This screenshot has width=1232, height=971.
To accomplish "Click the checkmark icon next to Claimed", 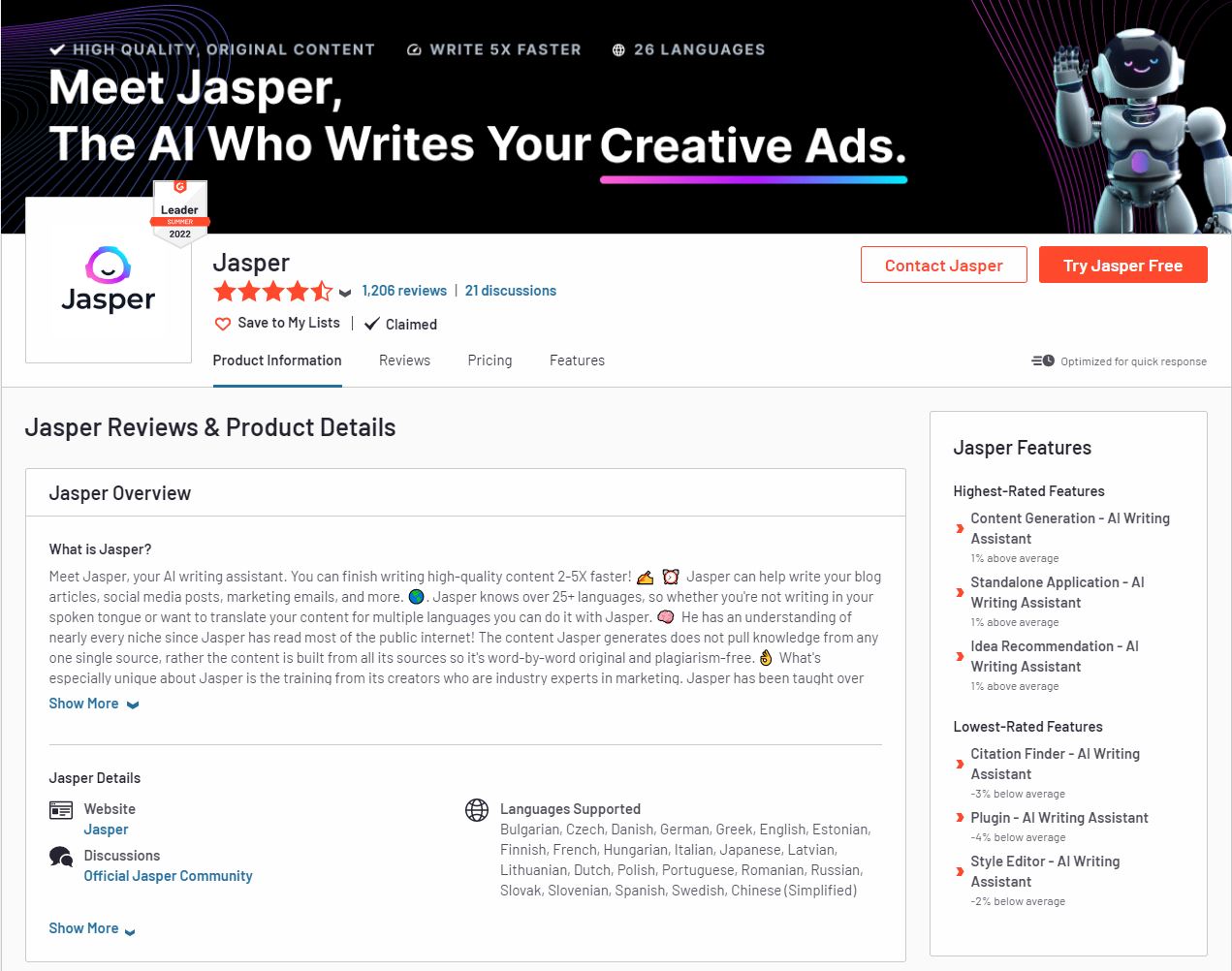I will point(371,324).
